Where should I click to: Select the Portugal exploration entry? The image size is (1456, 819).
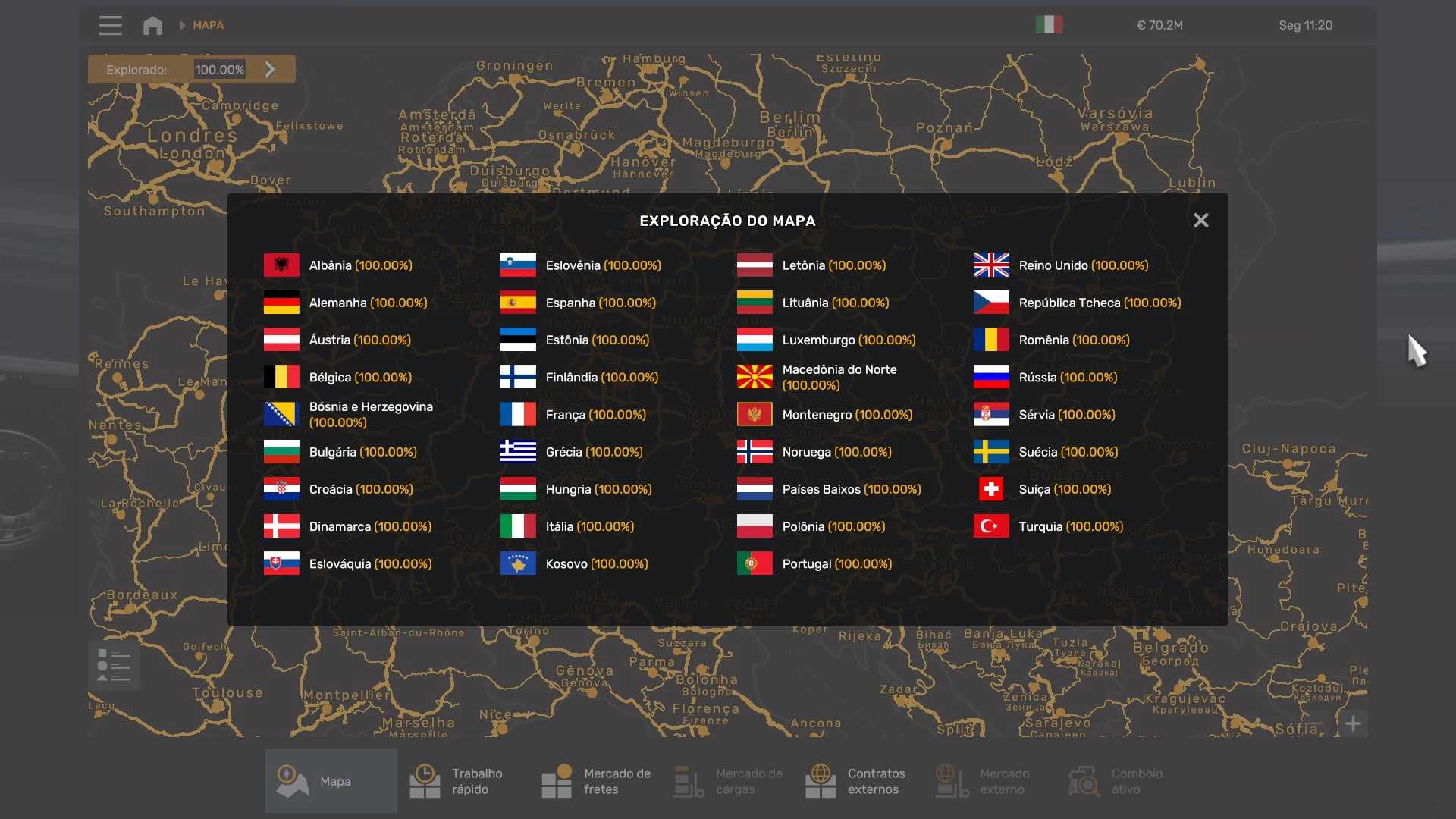(836, 563)
